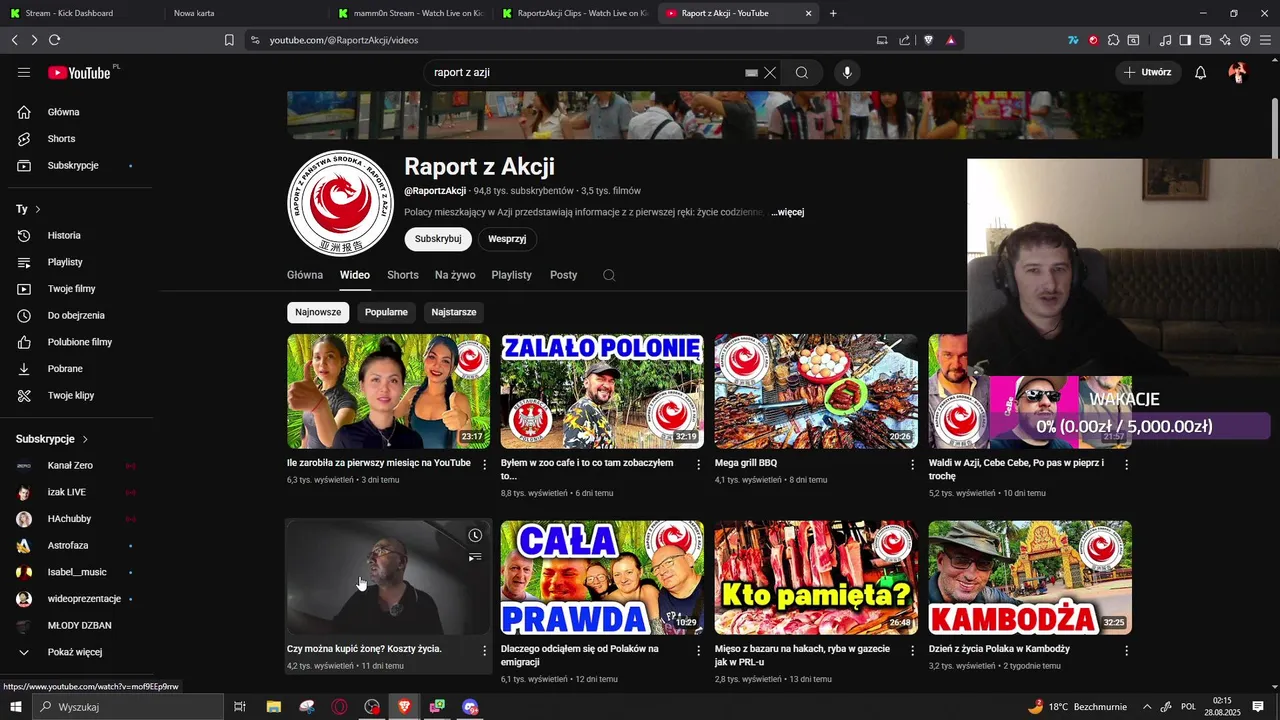The image size is (1280, 720).
Task: Open options for Mega grill BBQ video
Action: pos(912,465)
